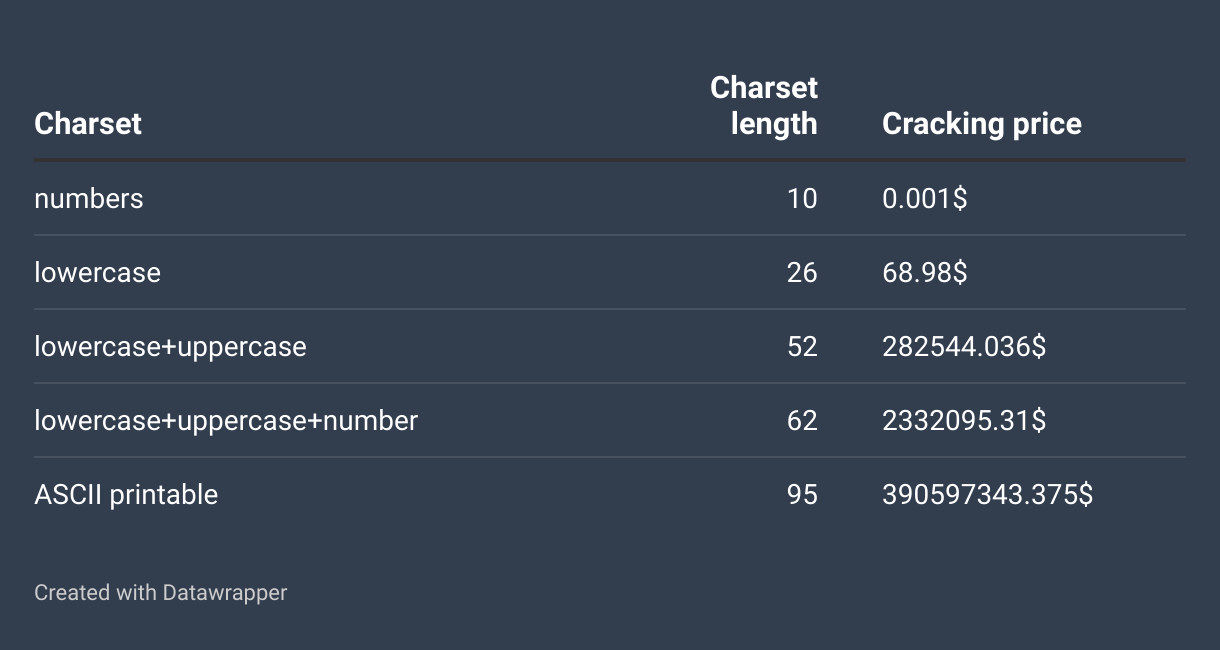Select the ASCII printable charset cell
Screen dimensions: 1220x650
(126, 495)
